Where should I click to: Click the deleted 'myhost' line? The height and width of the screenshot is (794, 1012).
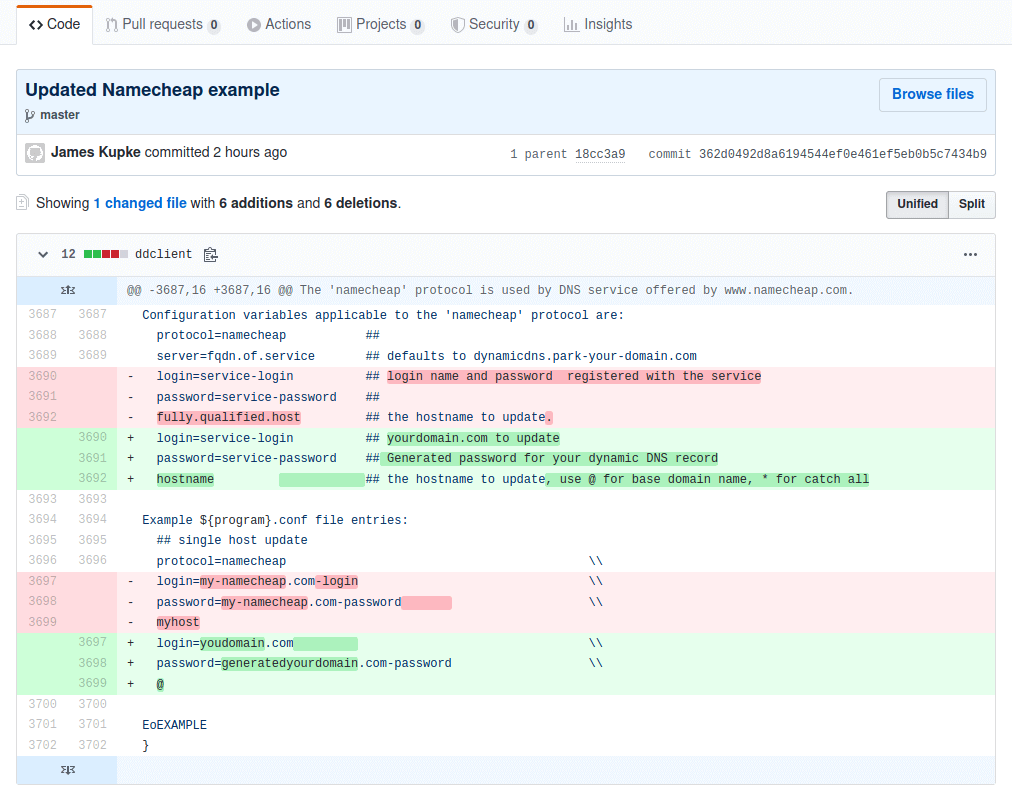pyautogui.click(x=556, y=622)
